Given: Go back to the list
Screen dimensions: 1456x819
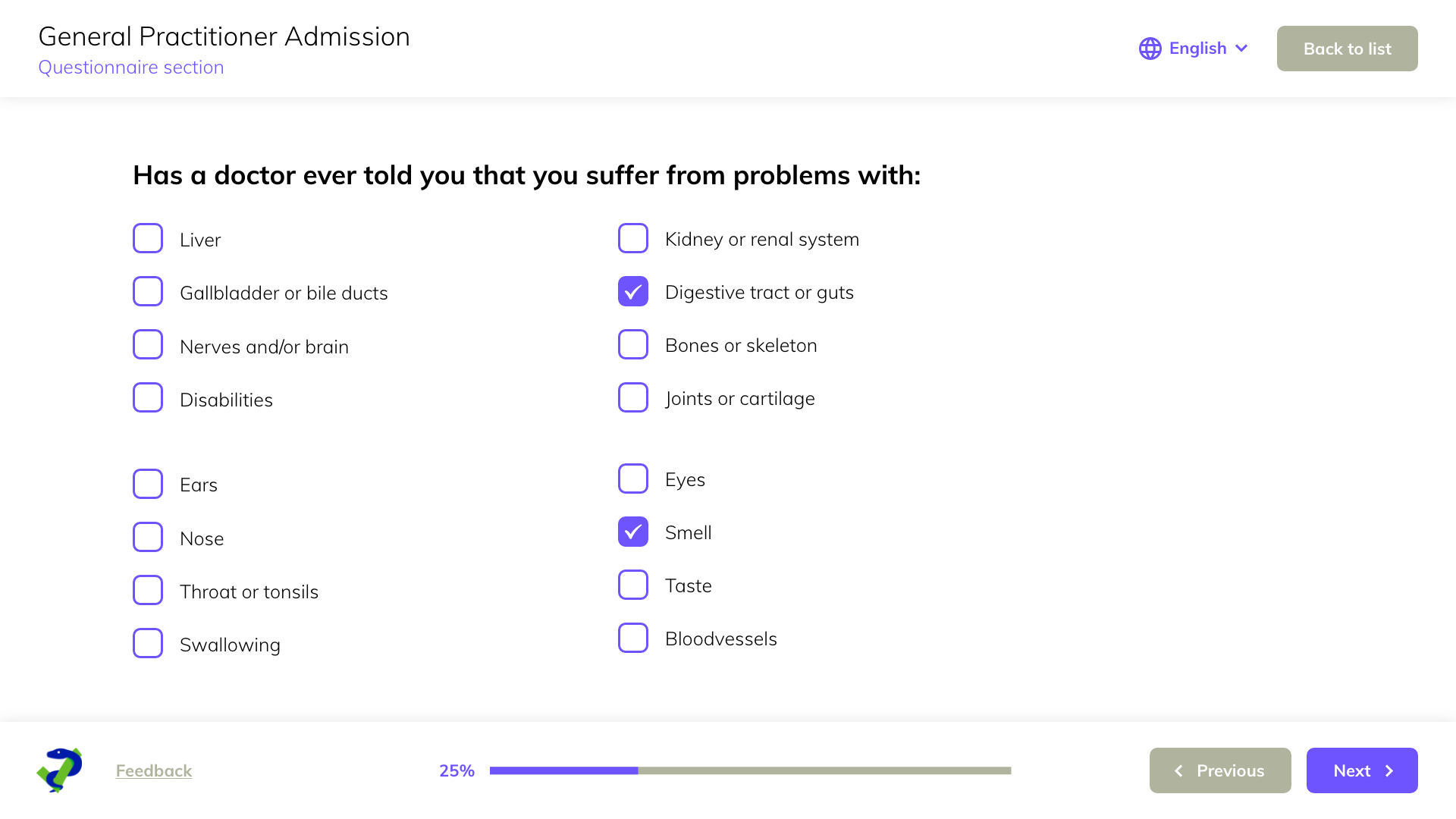Looking at the screenshot, I should pos(1347,49).
